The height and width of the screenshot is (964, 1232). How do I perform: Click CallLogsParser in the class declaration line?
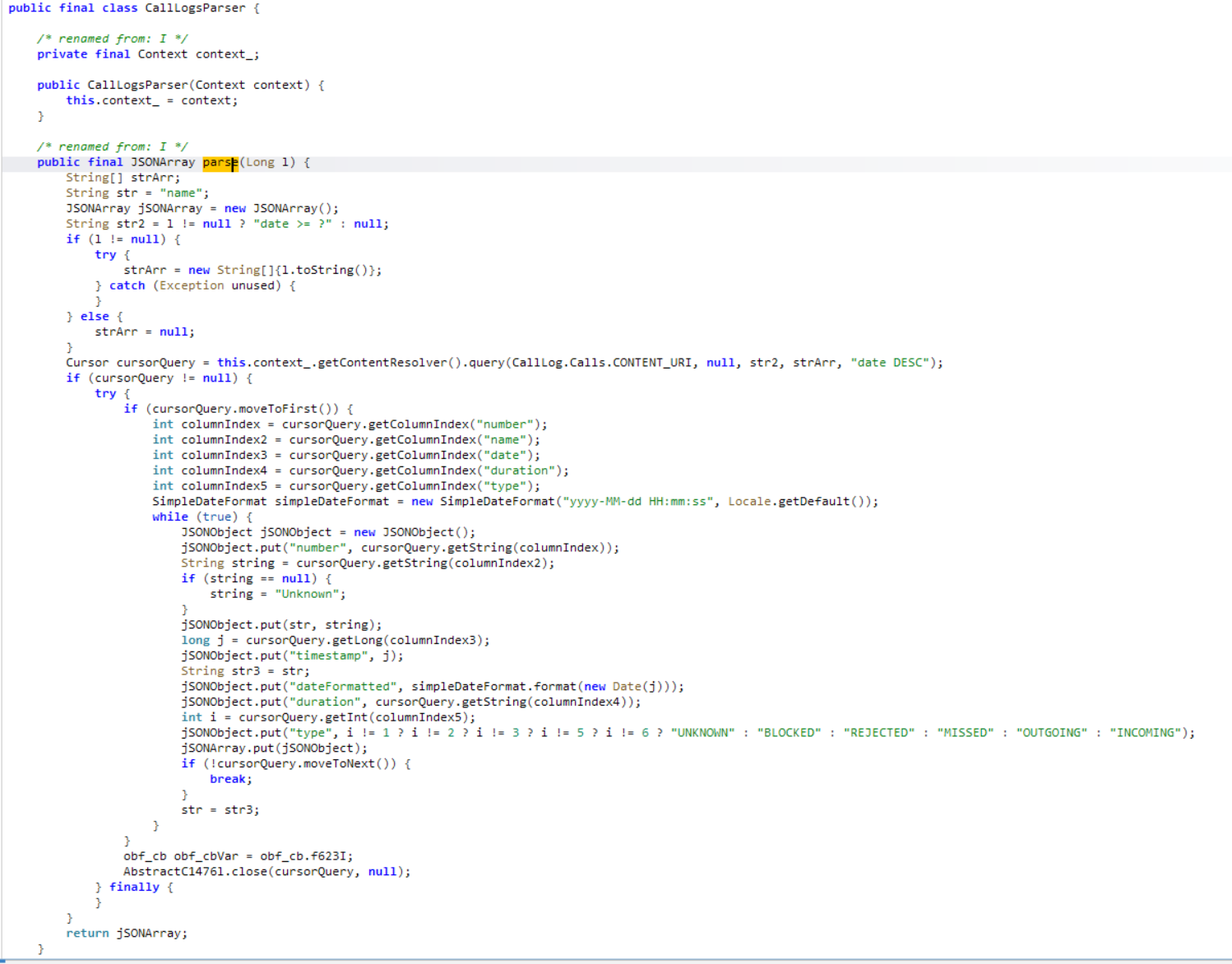coord(195,8)
